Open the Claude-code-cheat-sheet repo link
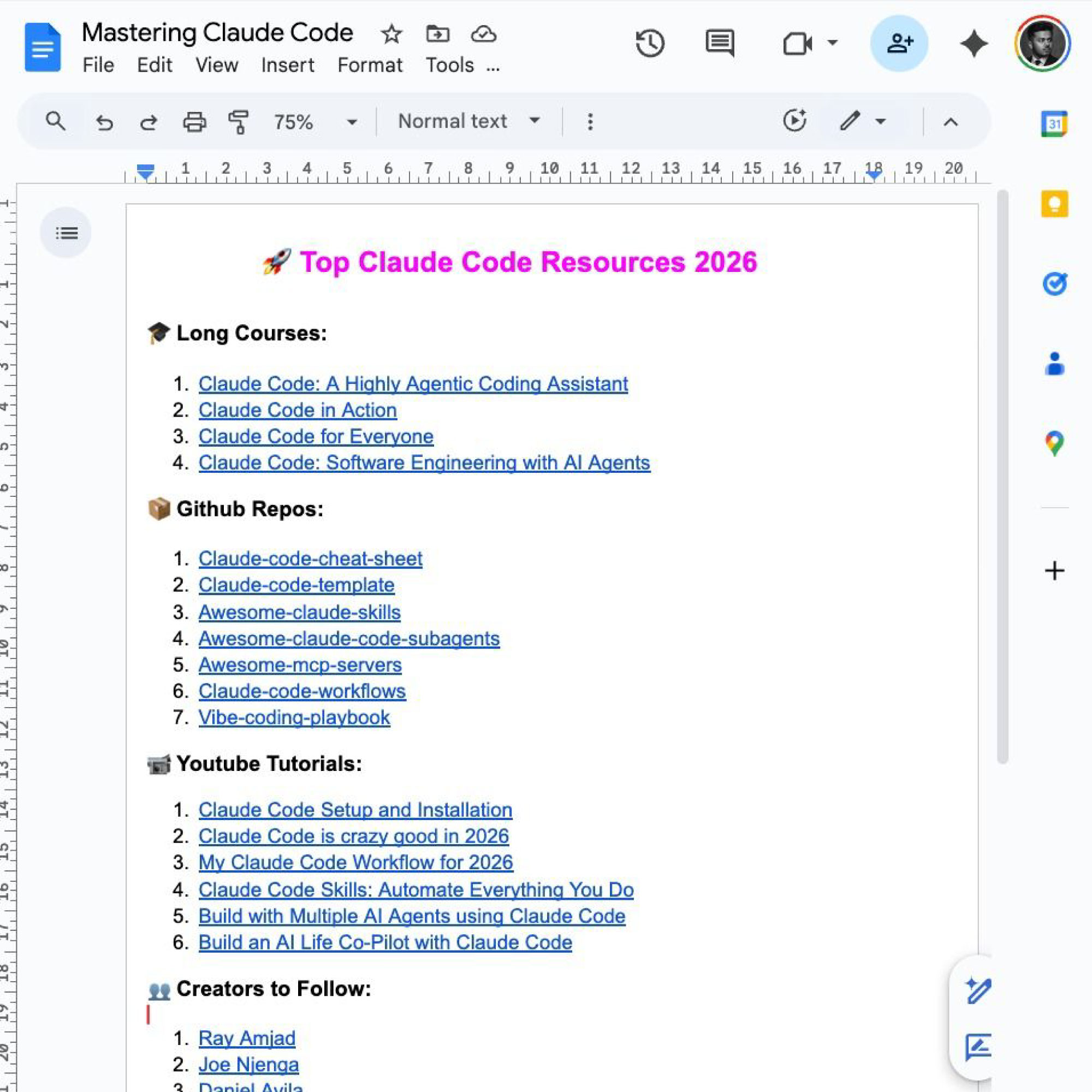Screen dimensions: 1092x1092 coord(310,559)
